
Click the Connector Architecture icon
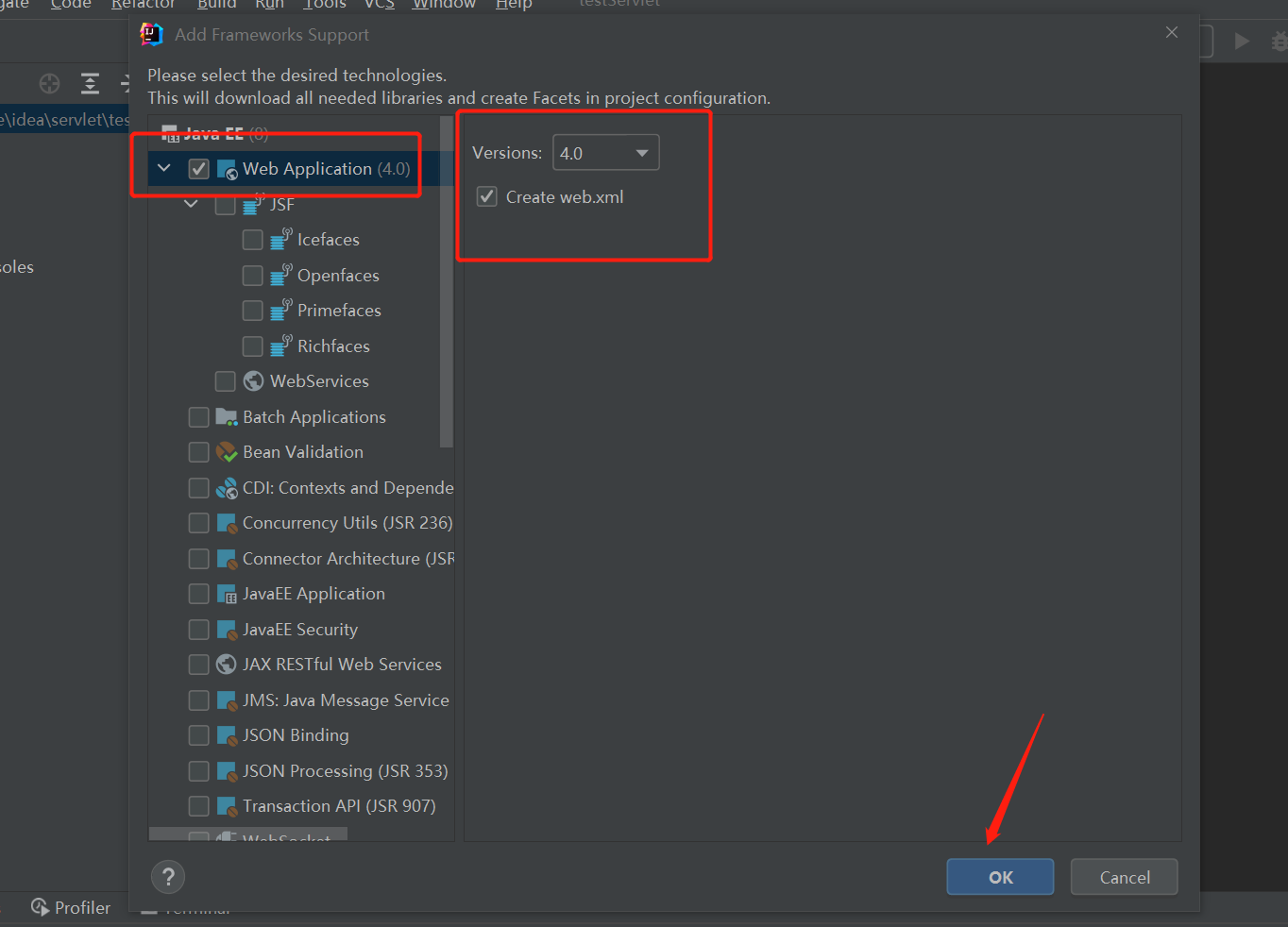point(227,560)
